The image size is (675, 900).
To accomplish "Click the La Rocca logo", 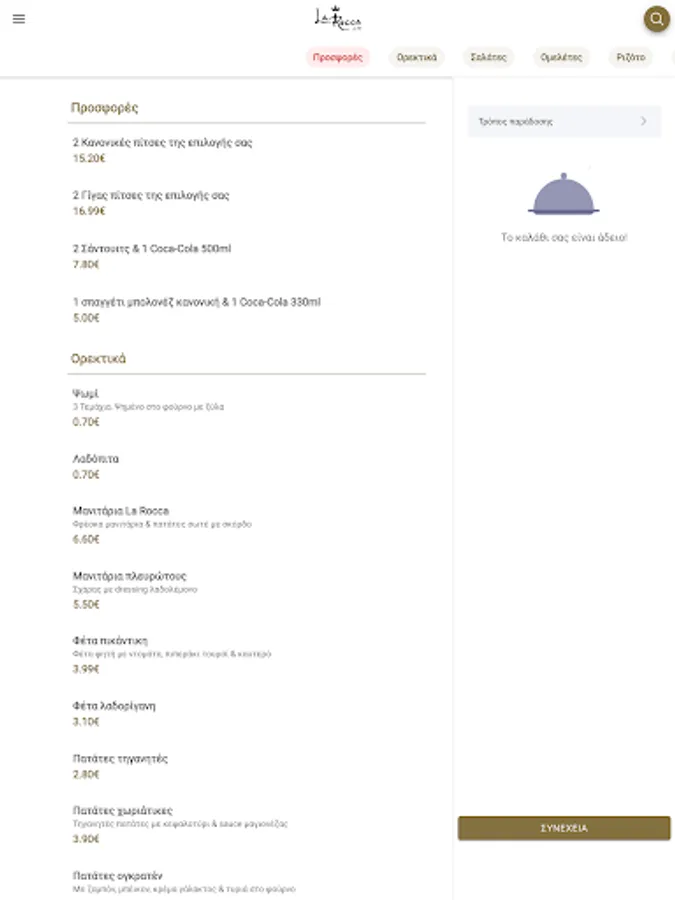I will (x=338, y=17).
